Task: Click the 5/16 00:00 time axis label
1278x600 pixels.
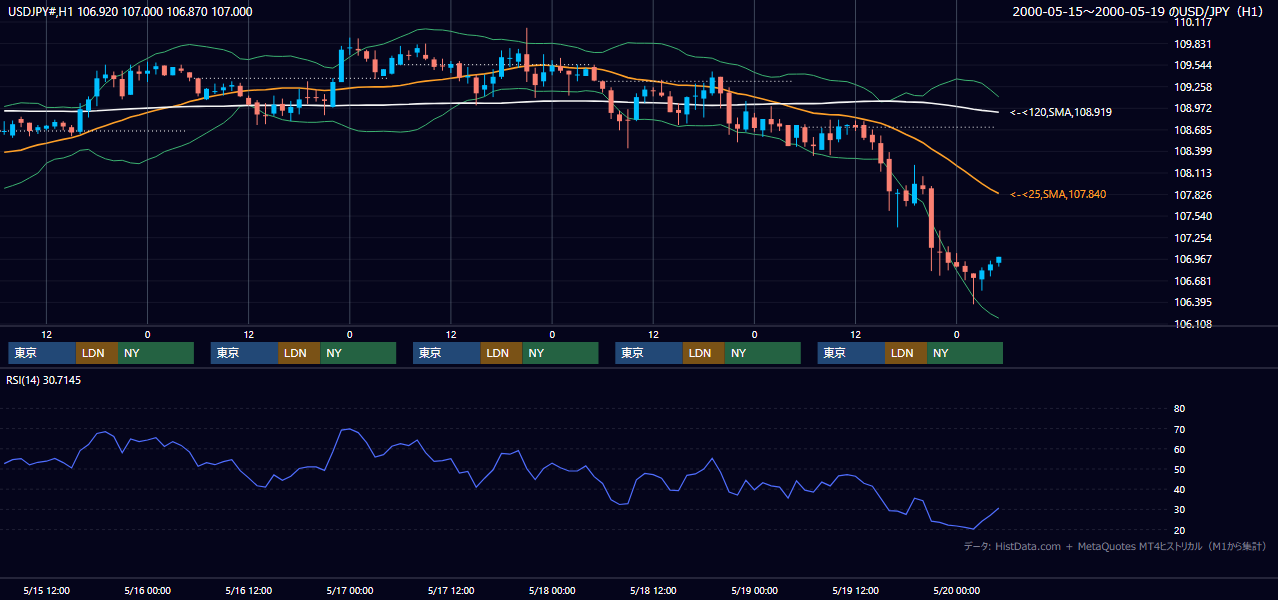Action: 147,590
